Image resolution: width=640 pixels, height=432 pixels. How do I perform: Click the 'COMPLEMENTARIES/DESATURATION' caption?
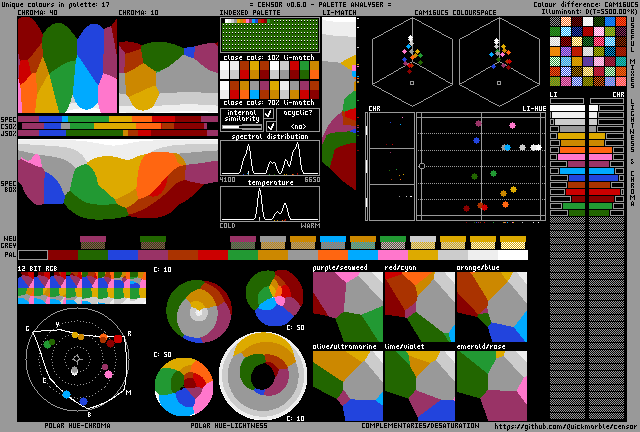[x=420, y=425]
